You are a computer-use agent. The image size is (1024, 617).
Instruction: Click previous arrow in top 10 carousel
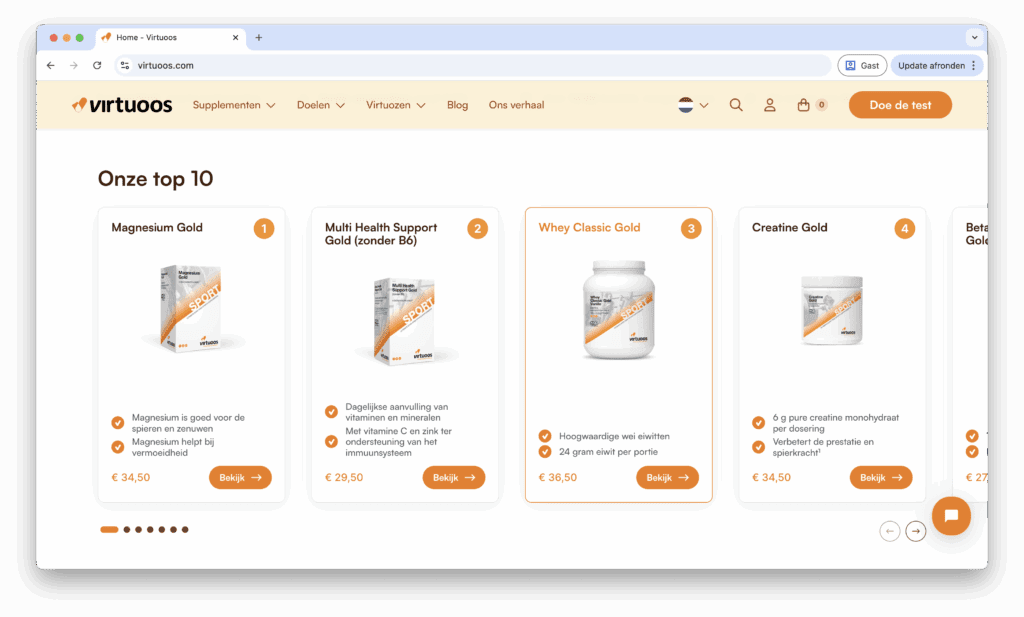click(890, 531)
